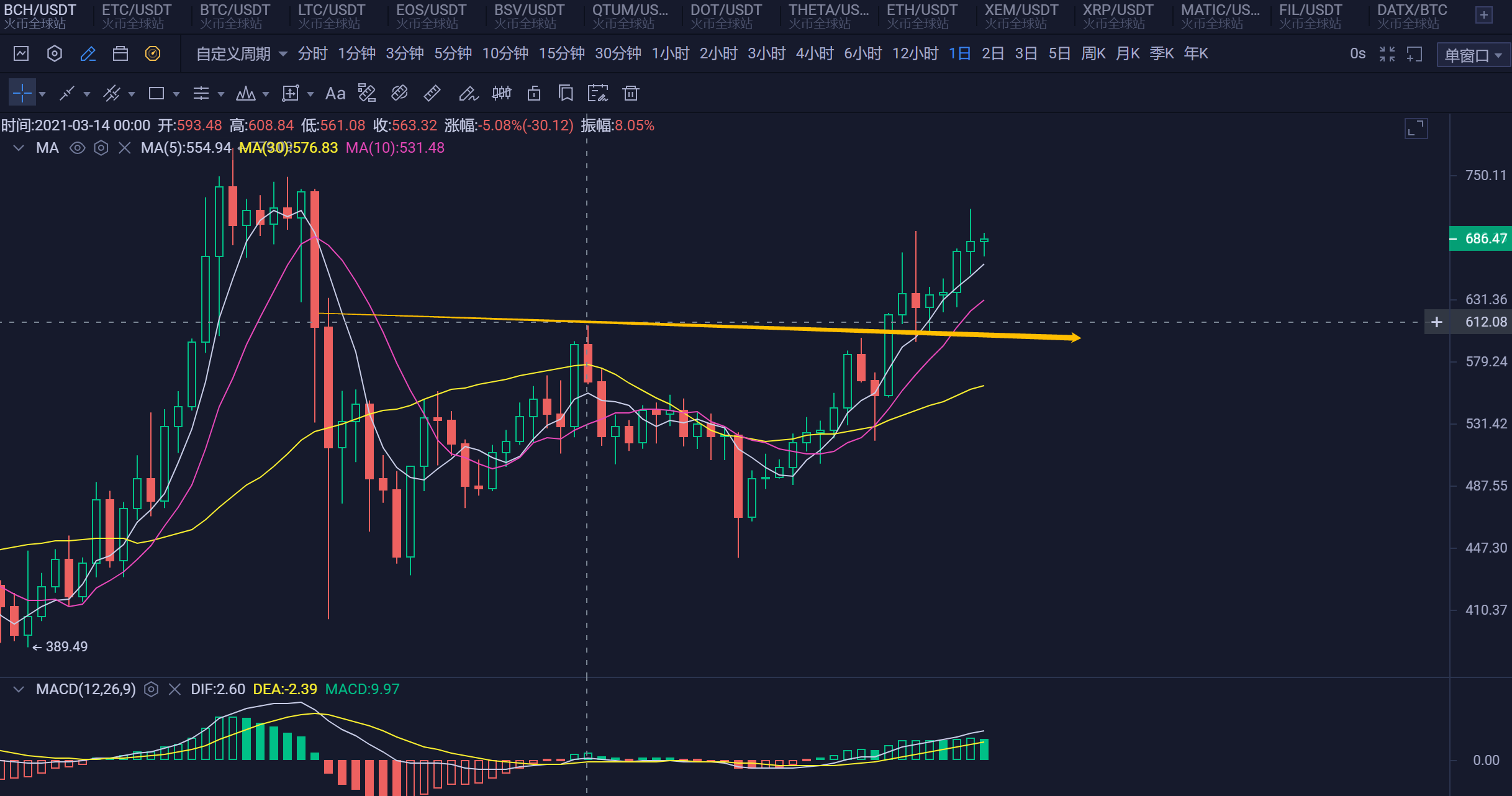The height and width of the screenshot is (796, 1512).
Task: Toggle the blue drawing pencil tool
Action: pyautogui.click(x=88, y=54)
